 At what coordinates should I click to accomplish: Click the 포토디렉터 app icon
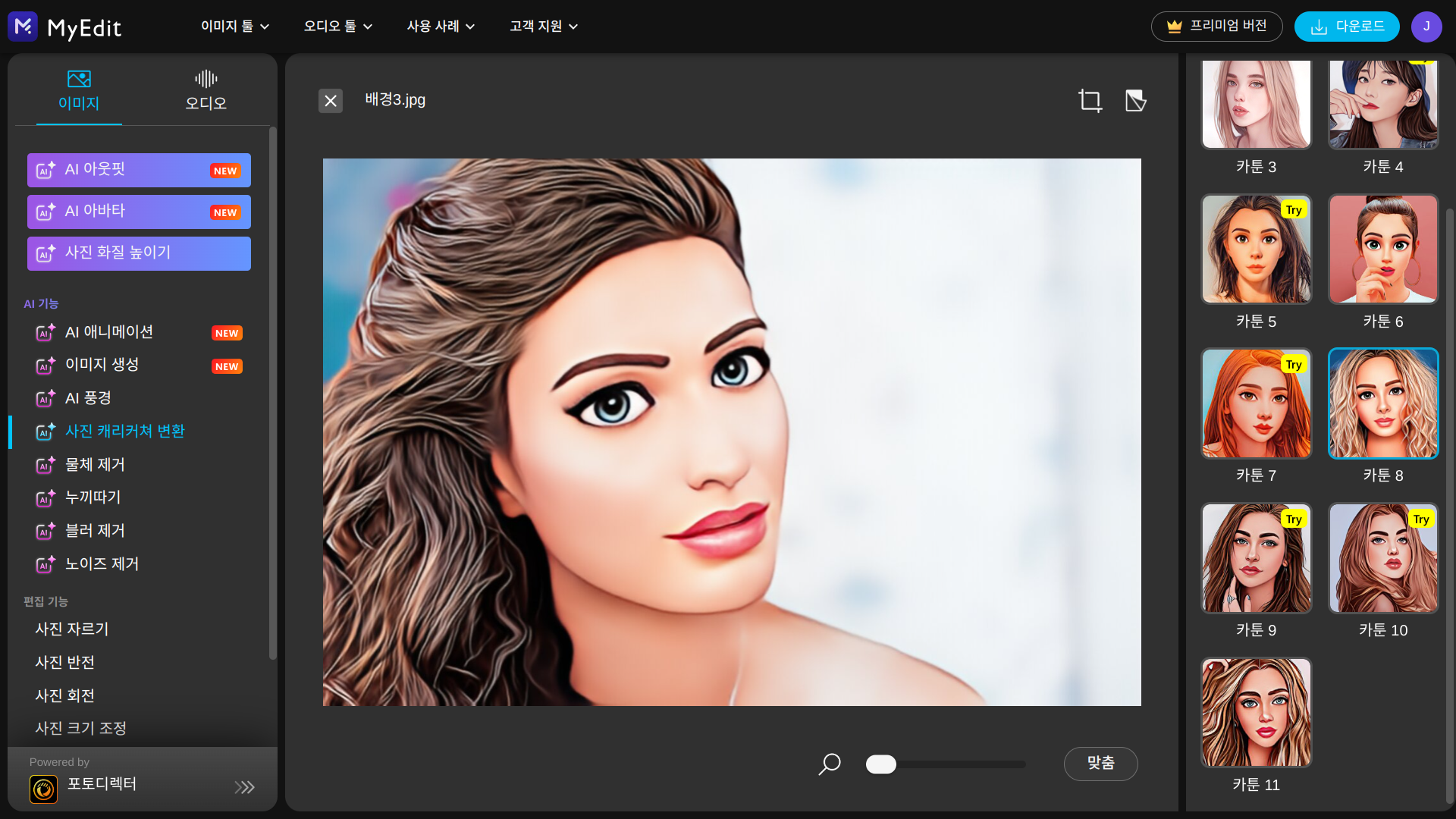click(43, 789)
